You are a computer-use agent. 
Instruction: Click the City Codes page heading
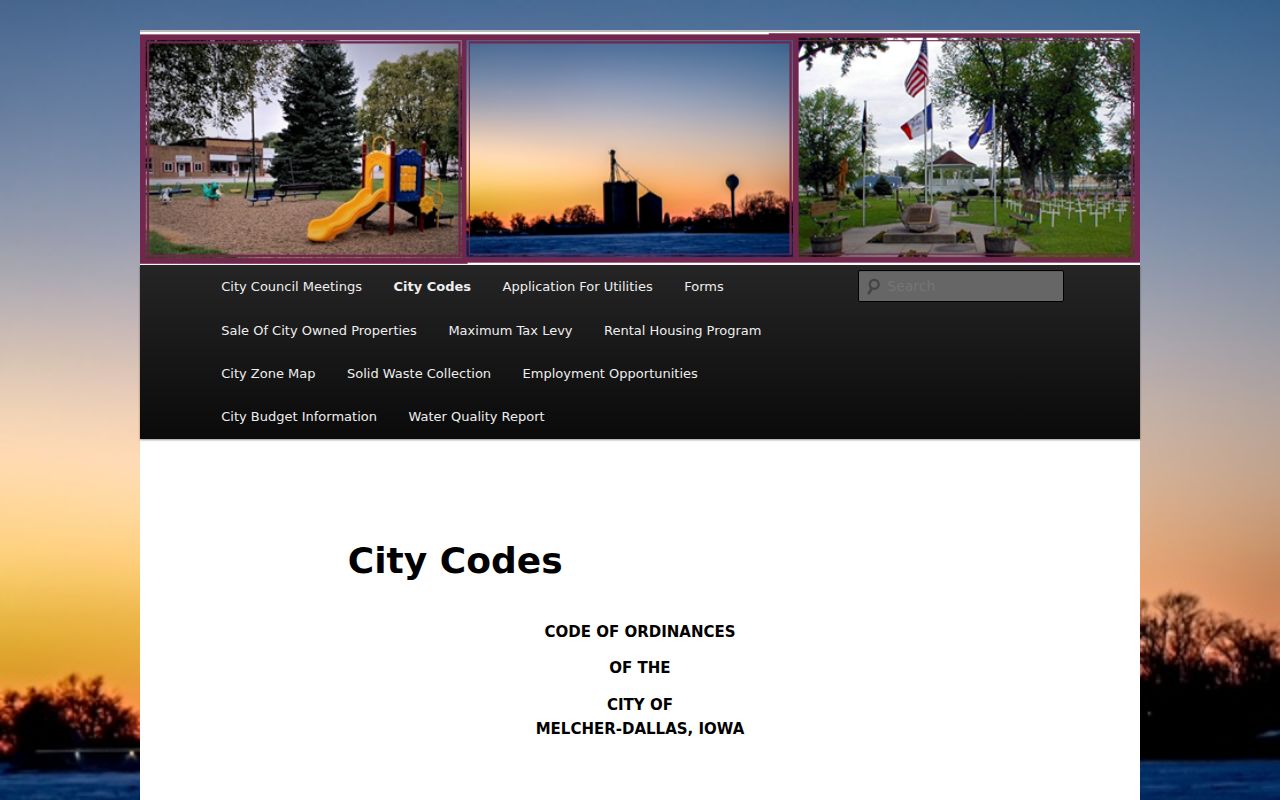[455, 560]
